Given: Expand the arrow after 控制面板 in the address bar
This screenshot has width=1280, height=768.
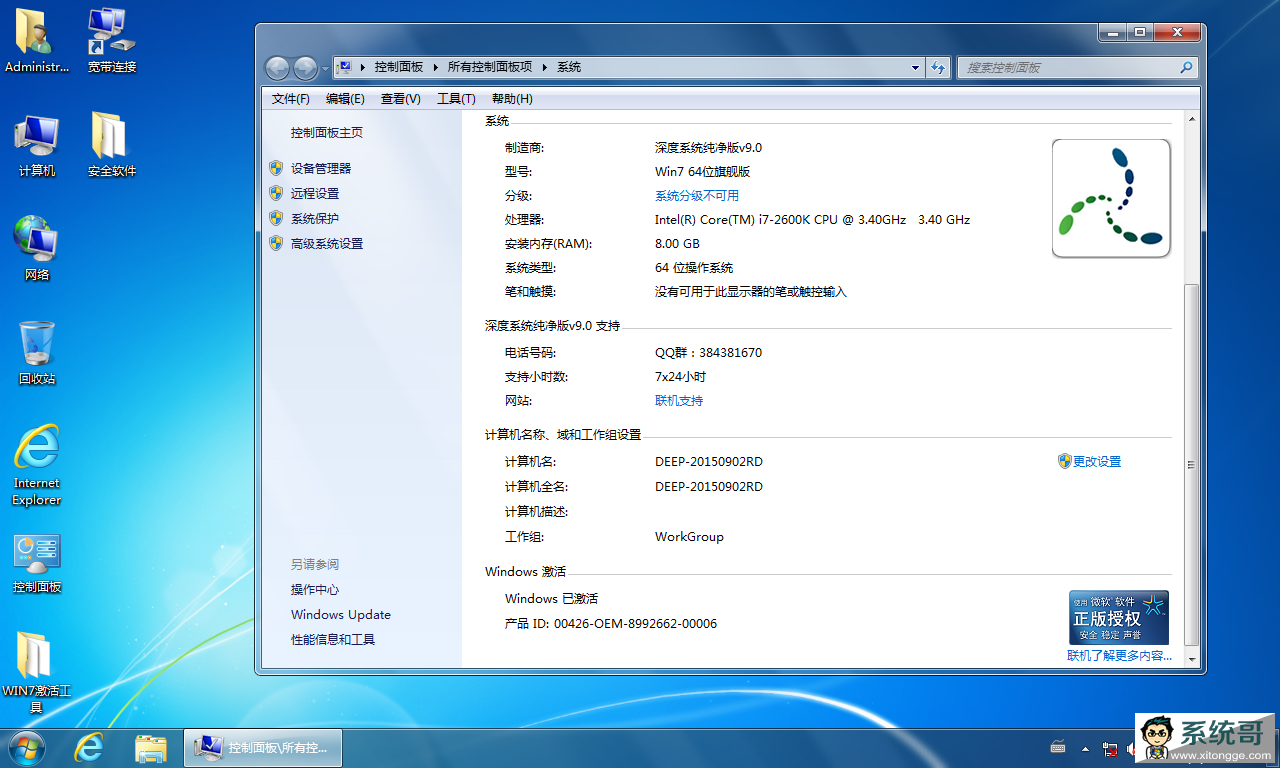Looking at the screenshot, I should tap(436, 67).
